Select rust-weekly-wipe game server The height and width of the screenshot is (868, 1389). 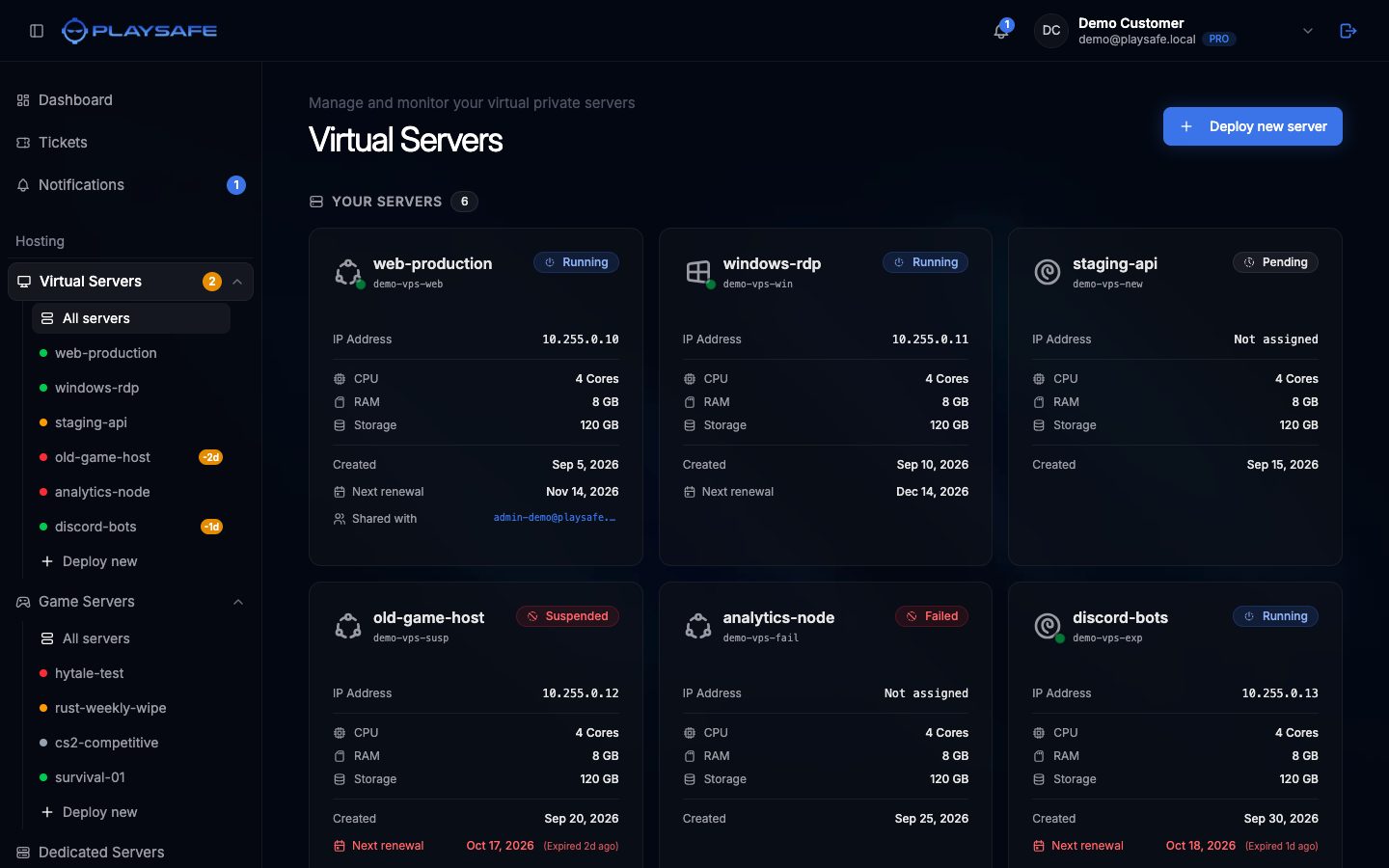tap(131, 708)
